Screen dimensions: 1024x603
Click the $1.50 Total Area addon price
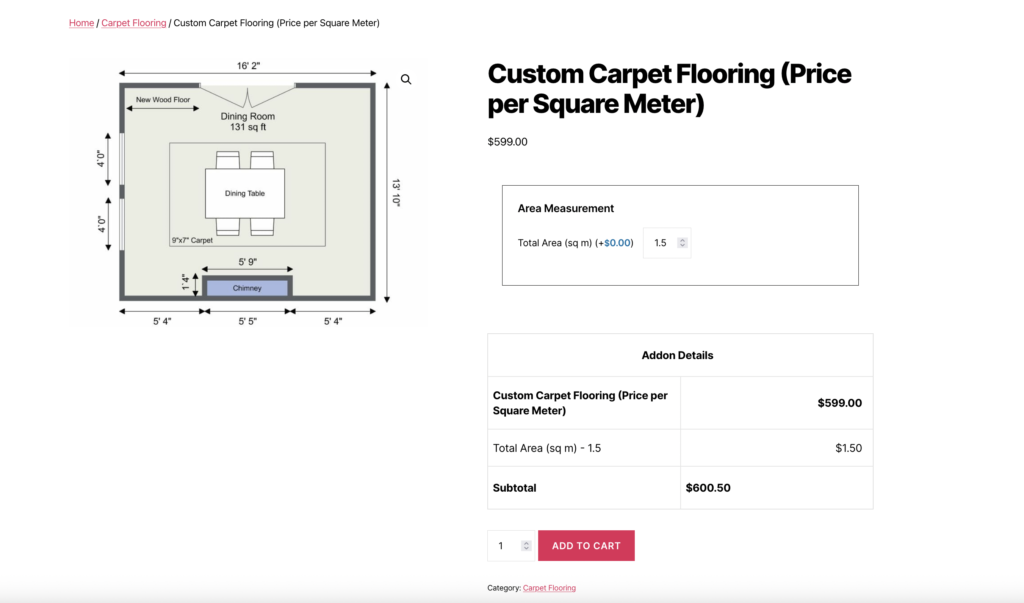(x=848, y=448)
